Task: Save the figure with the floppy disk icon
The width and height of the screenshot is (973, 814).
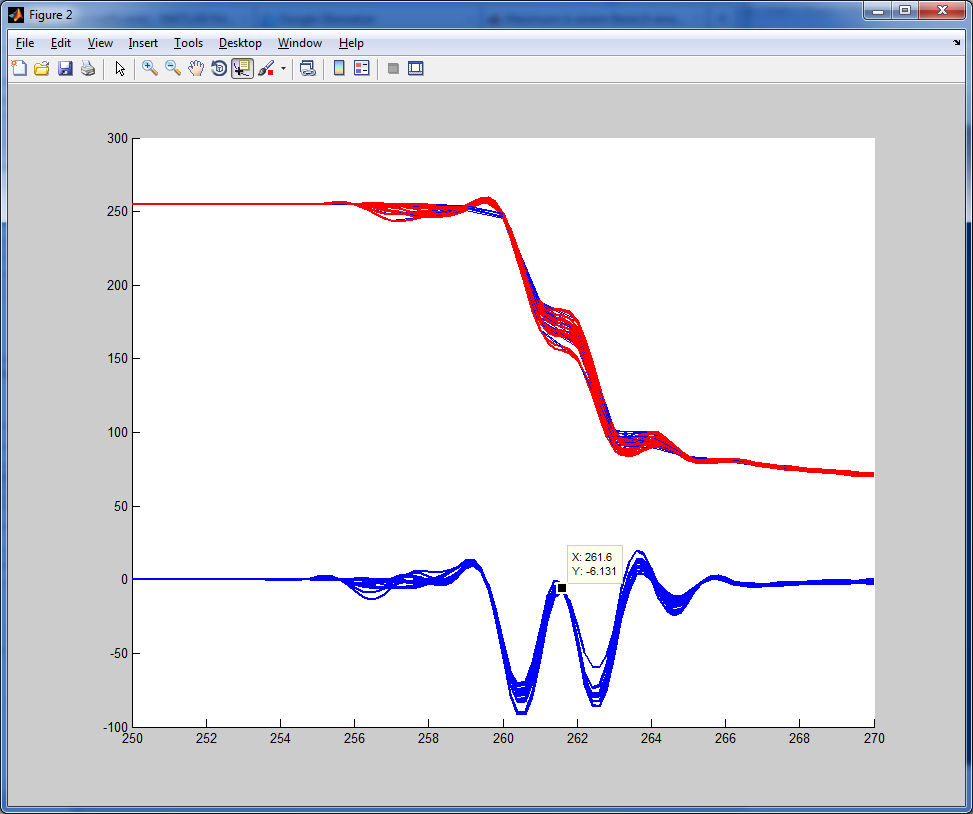Action: 65,69
